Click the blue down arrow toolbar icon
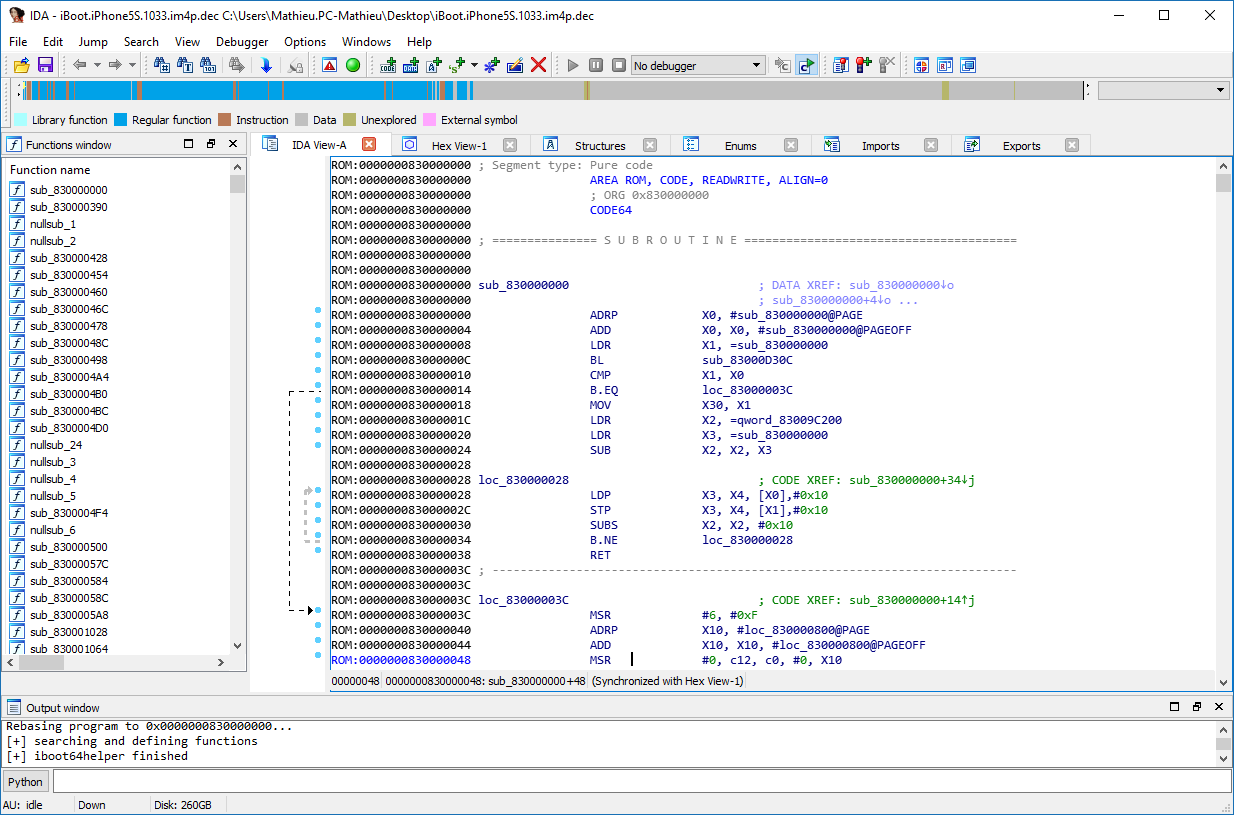Screen dimensions: 1234x815 (266, 65)
